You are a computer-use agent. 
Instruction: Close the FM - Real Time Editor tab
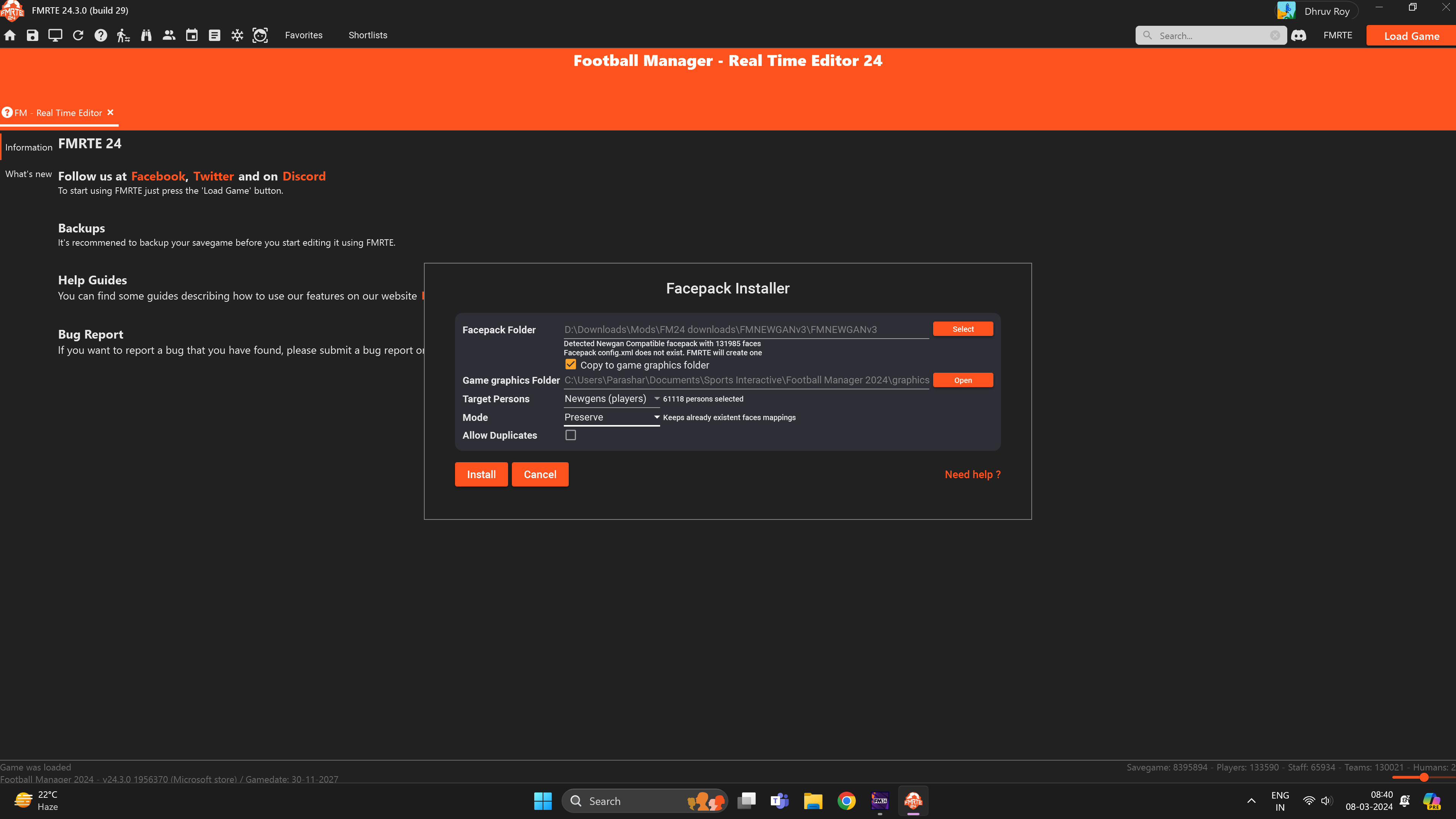coord(110,112)
